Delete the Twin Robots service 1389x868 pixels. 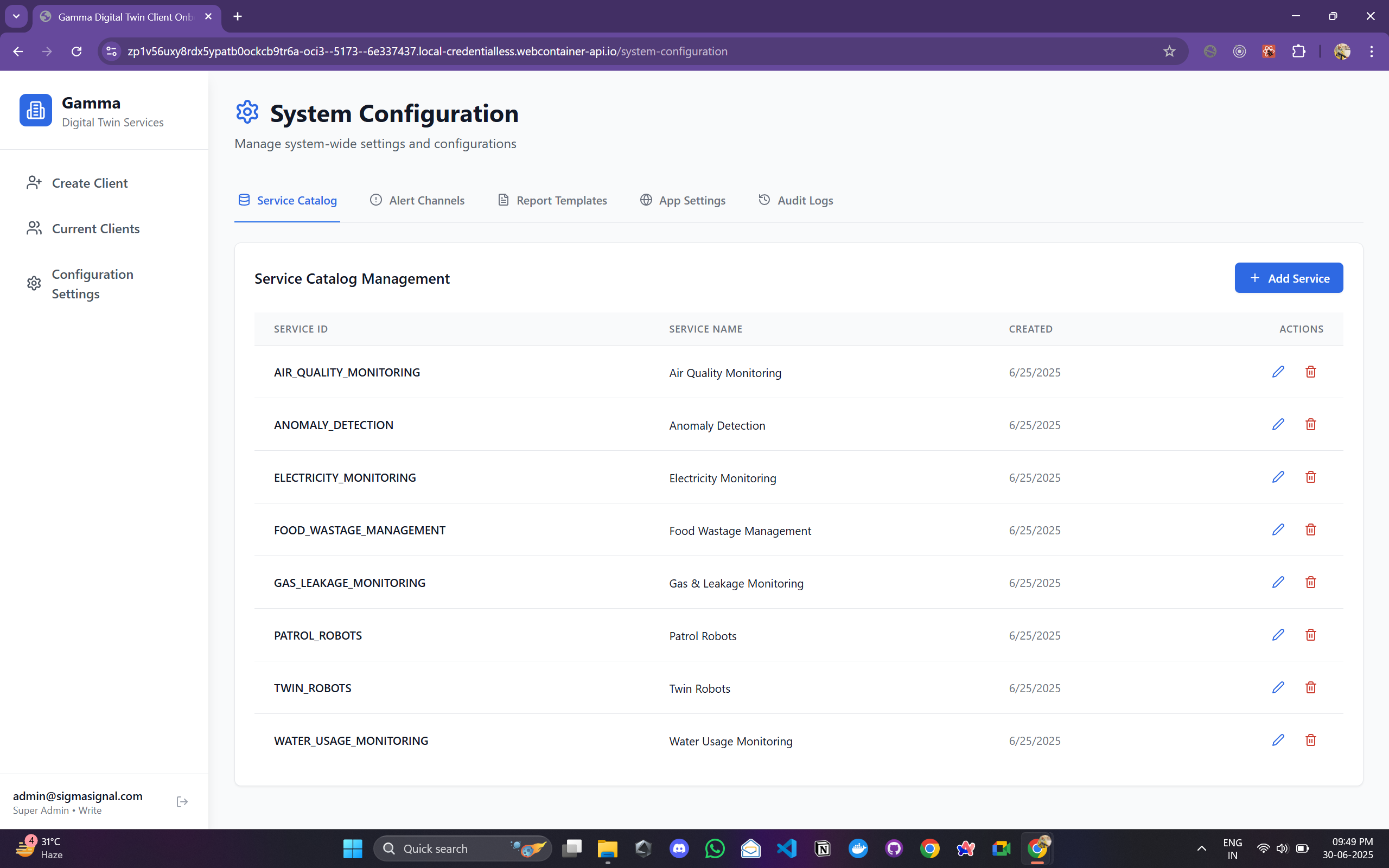pos(1310,688)
